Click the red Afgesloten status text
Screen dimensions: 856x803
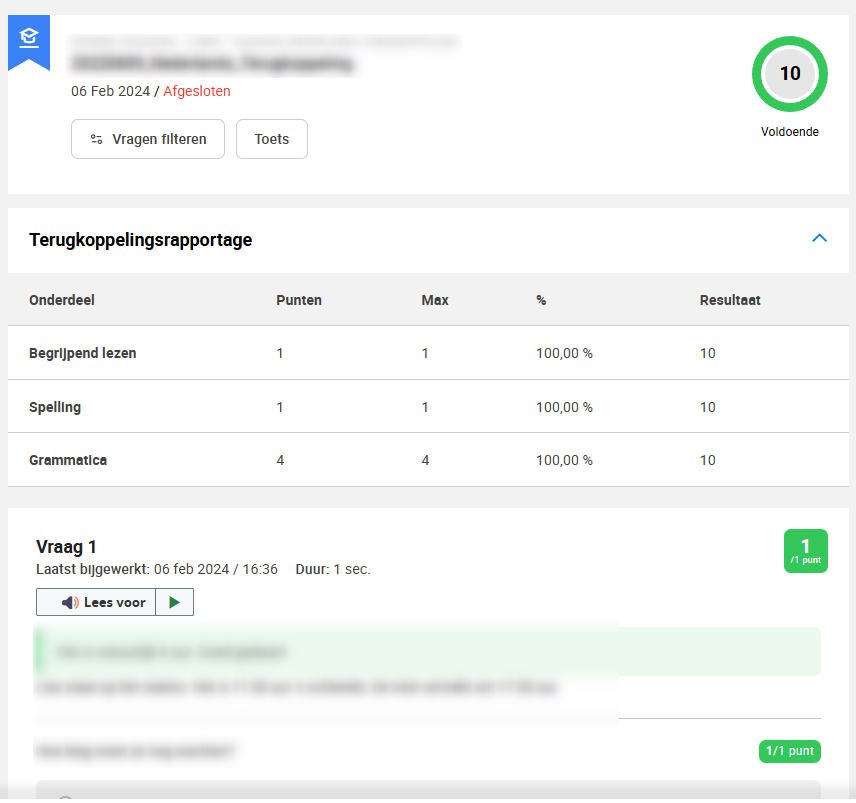197,91
